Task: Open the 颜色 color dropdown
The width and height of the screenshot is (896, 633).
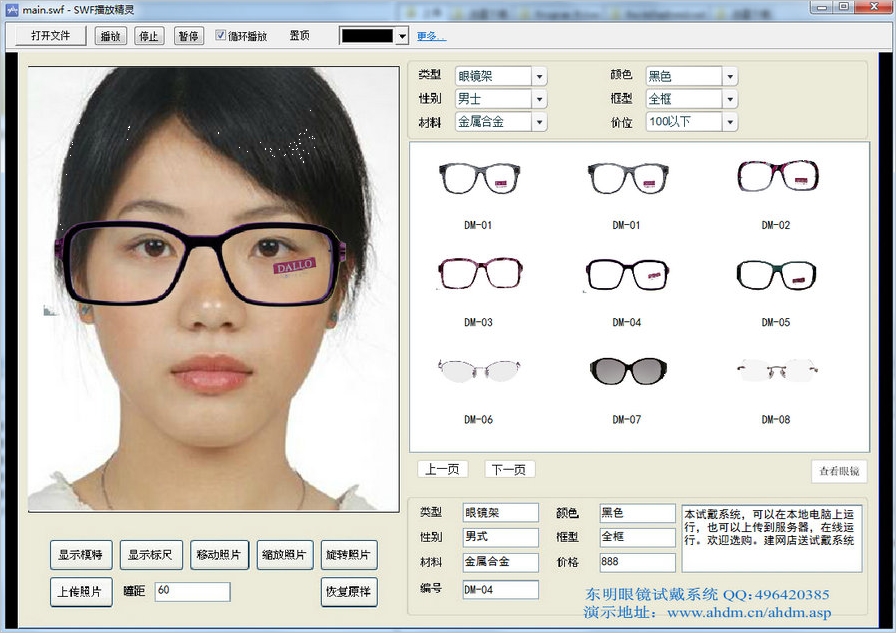Action: click(x=729, y=76)
